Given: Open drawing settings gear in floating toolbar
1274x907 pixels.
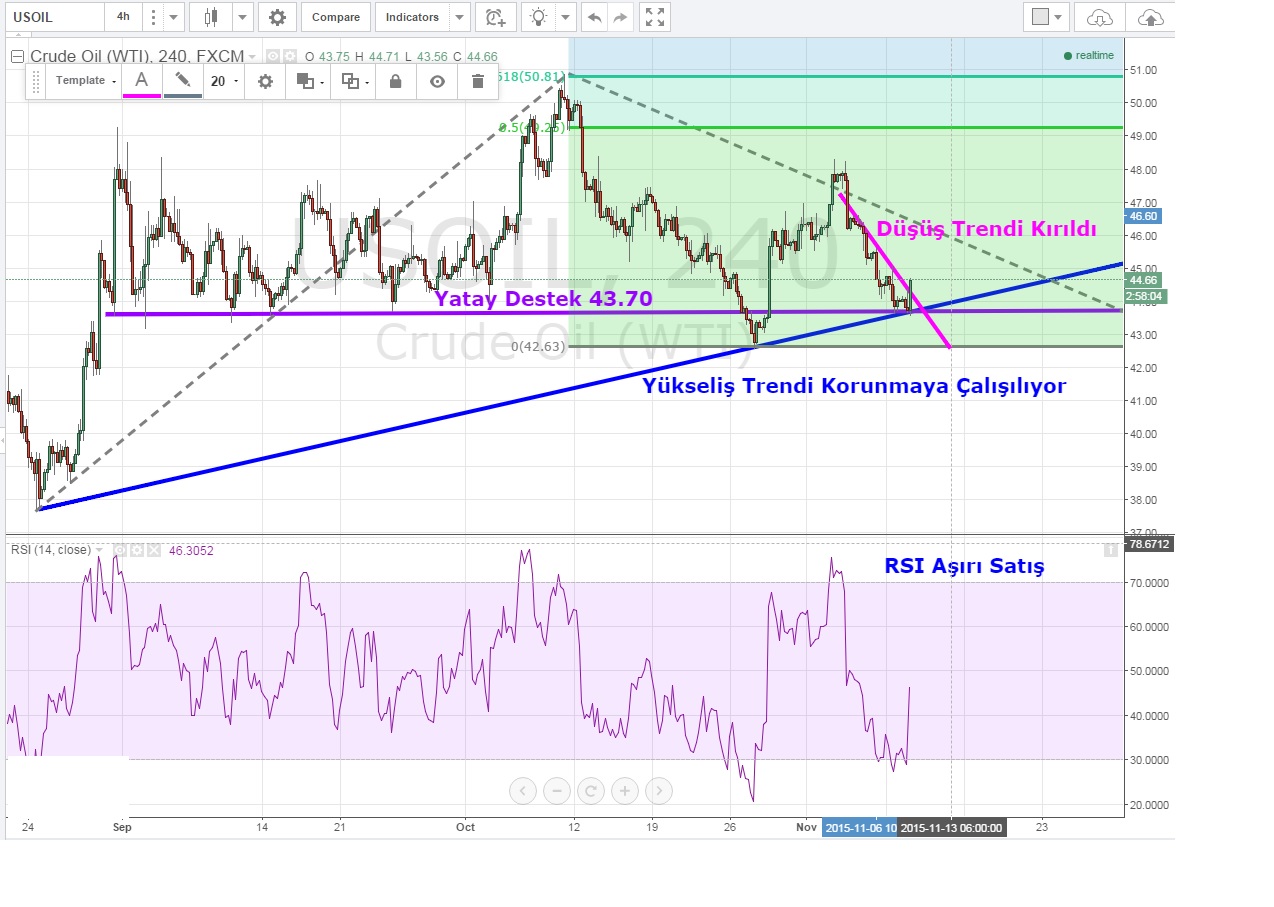Looking at the screenshot, I should [265, 81].
